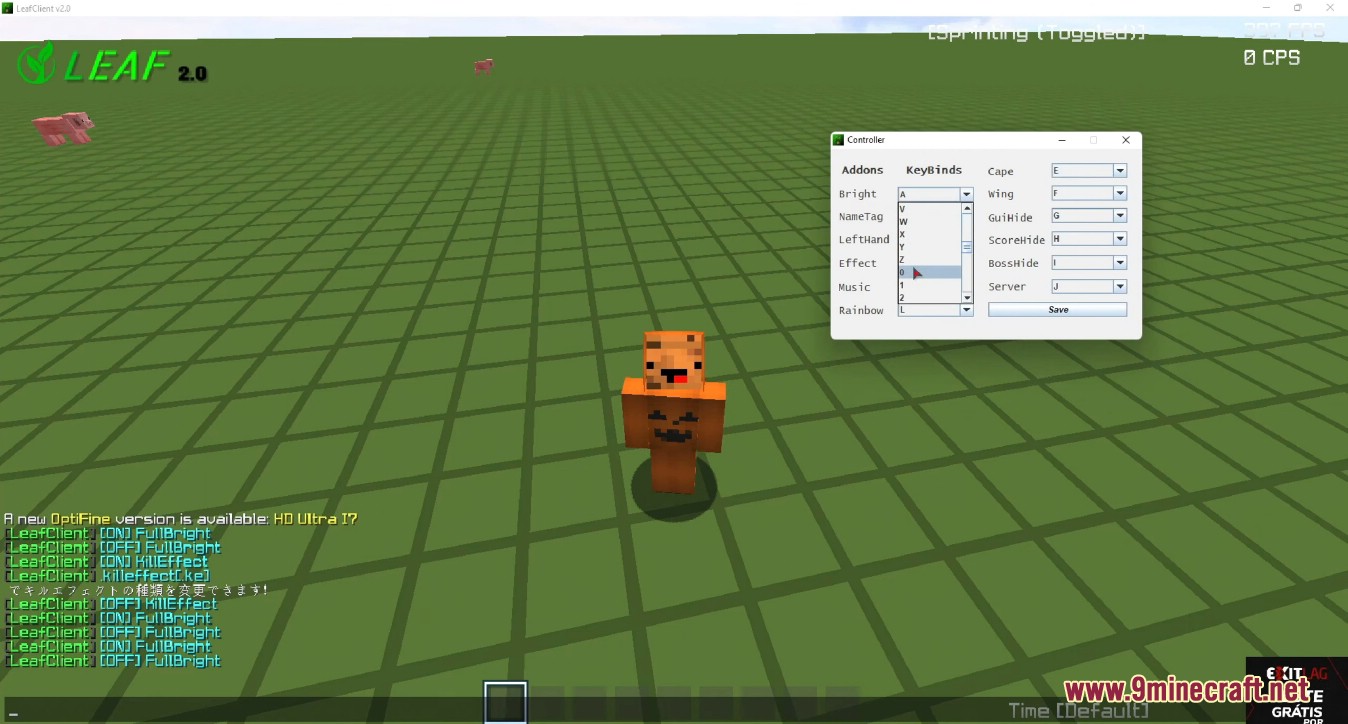Click the Save button in Controller
1348x724 pixels.
1058,310
